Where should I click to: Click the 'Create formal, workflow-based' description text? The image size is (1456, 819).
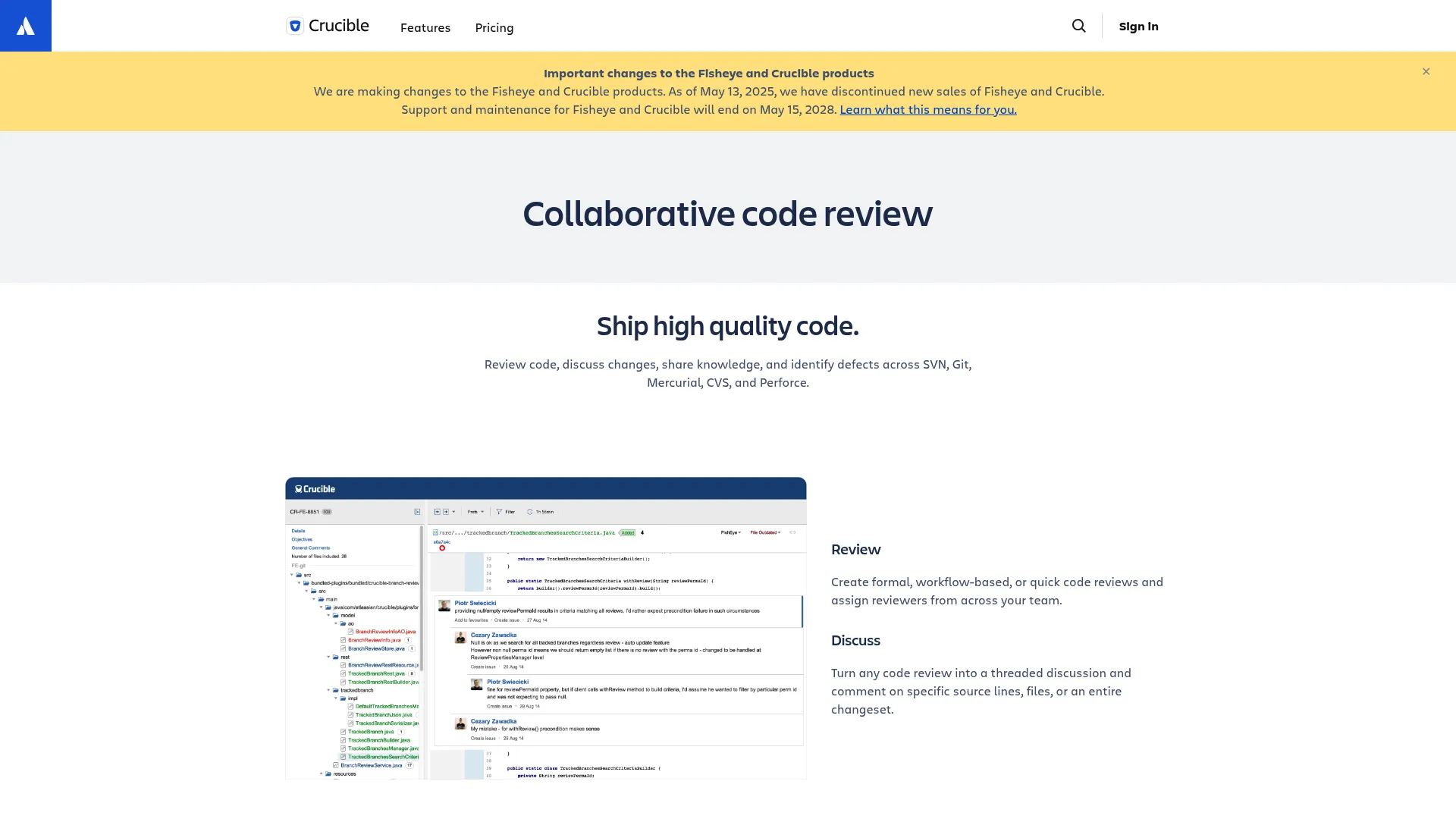click(997, 591)
